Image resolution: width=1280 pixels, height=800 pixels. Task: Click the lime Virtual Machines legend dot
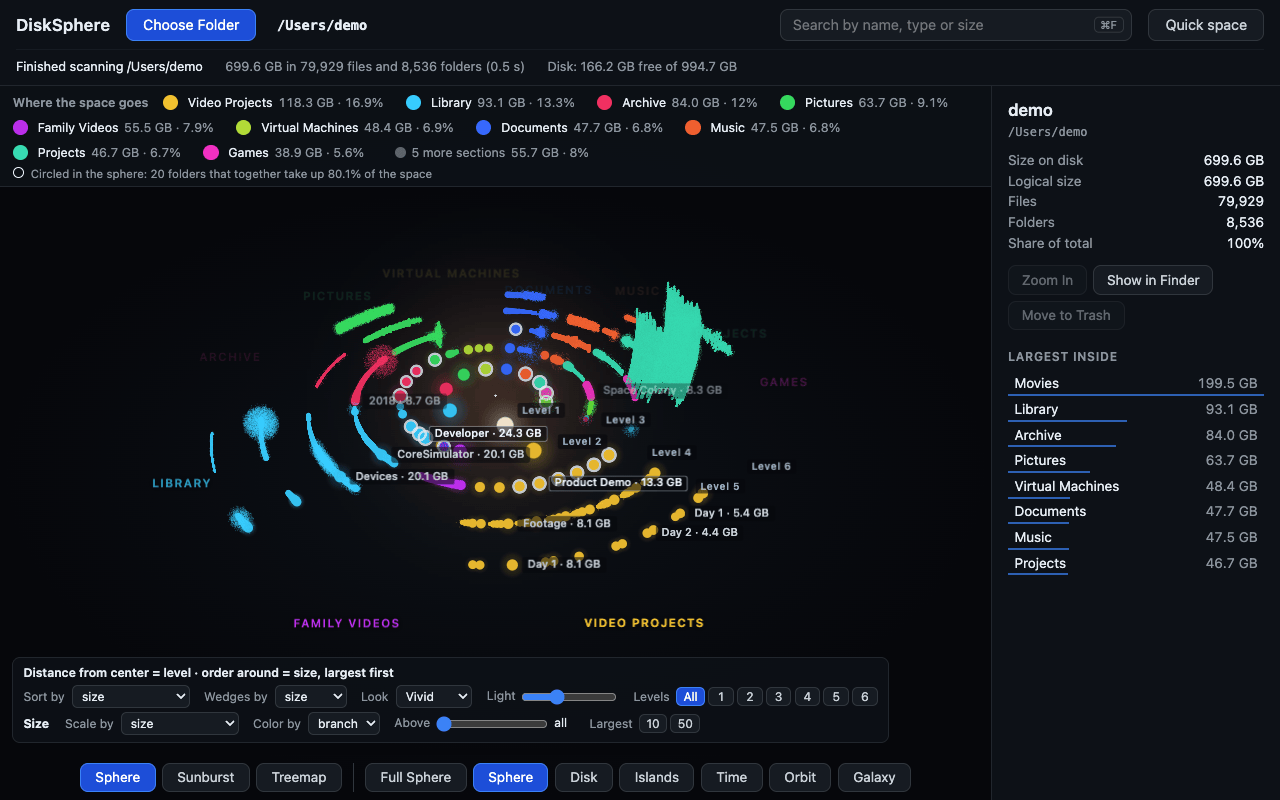[x=244, y=128]
